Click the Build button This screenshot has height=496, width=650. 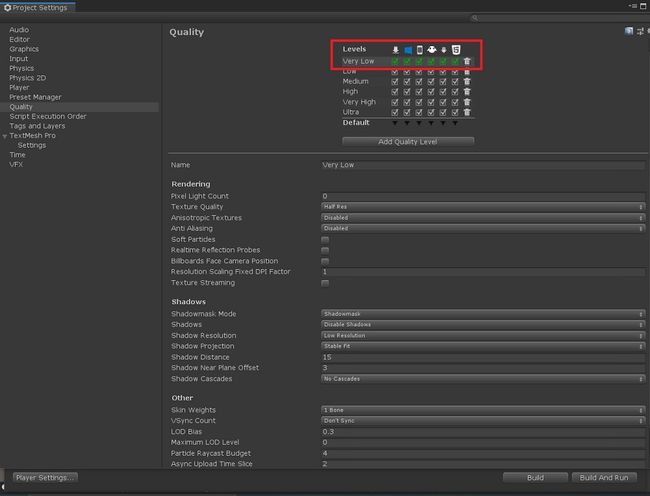click(x=535, y=477)
